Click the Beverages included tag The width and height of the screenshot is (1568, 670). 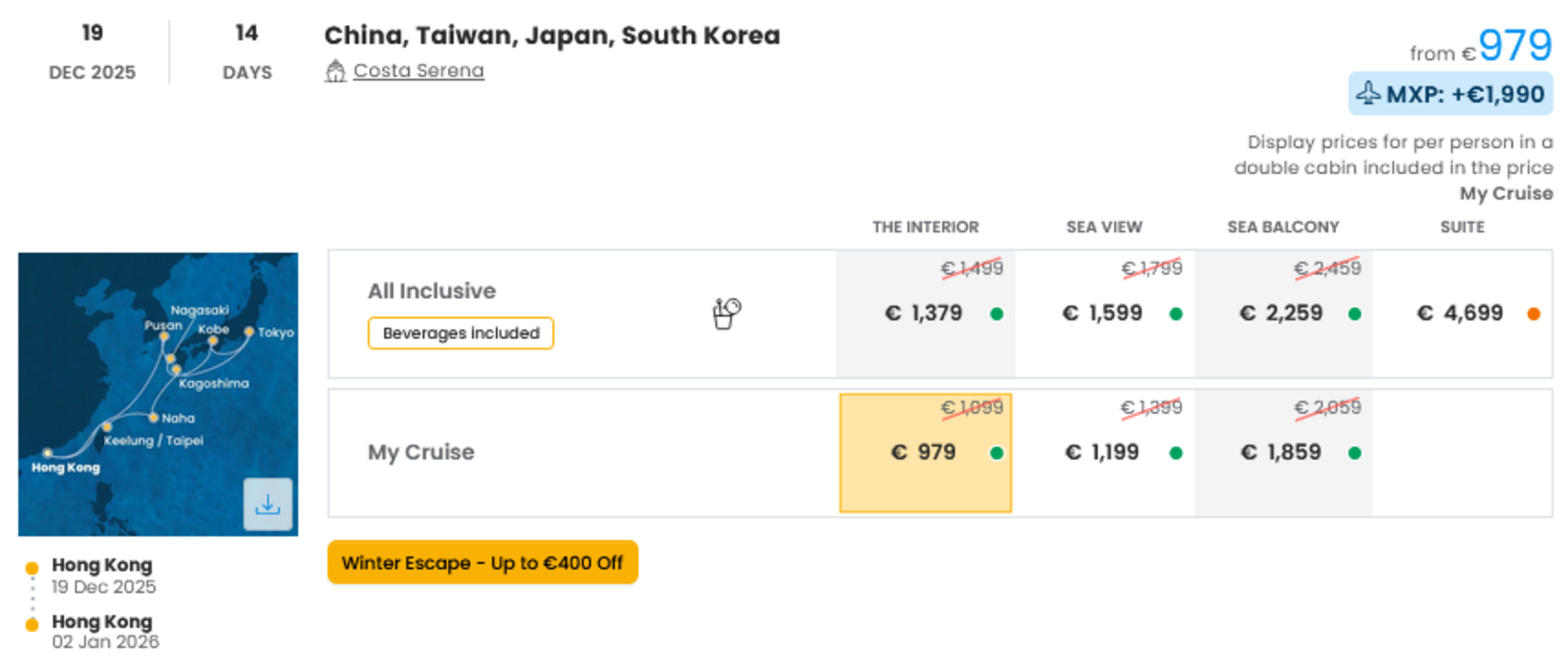pos(460,332)
